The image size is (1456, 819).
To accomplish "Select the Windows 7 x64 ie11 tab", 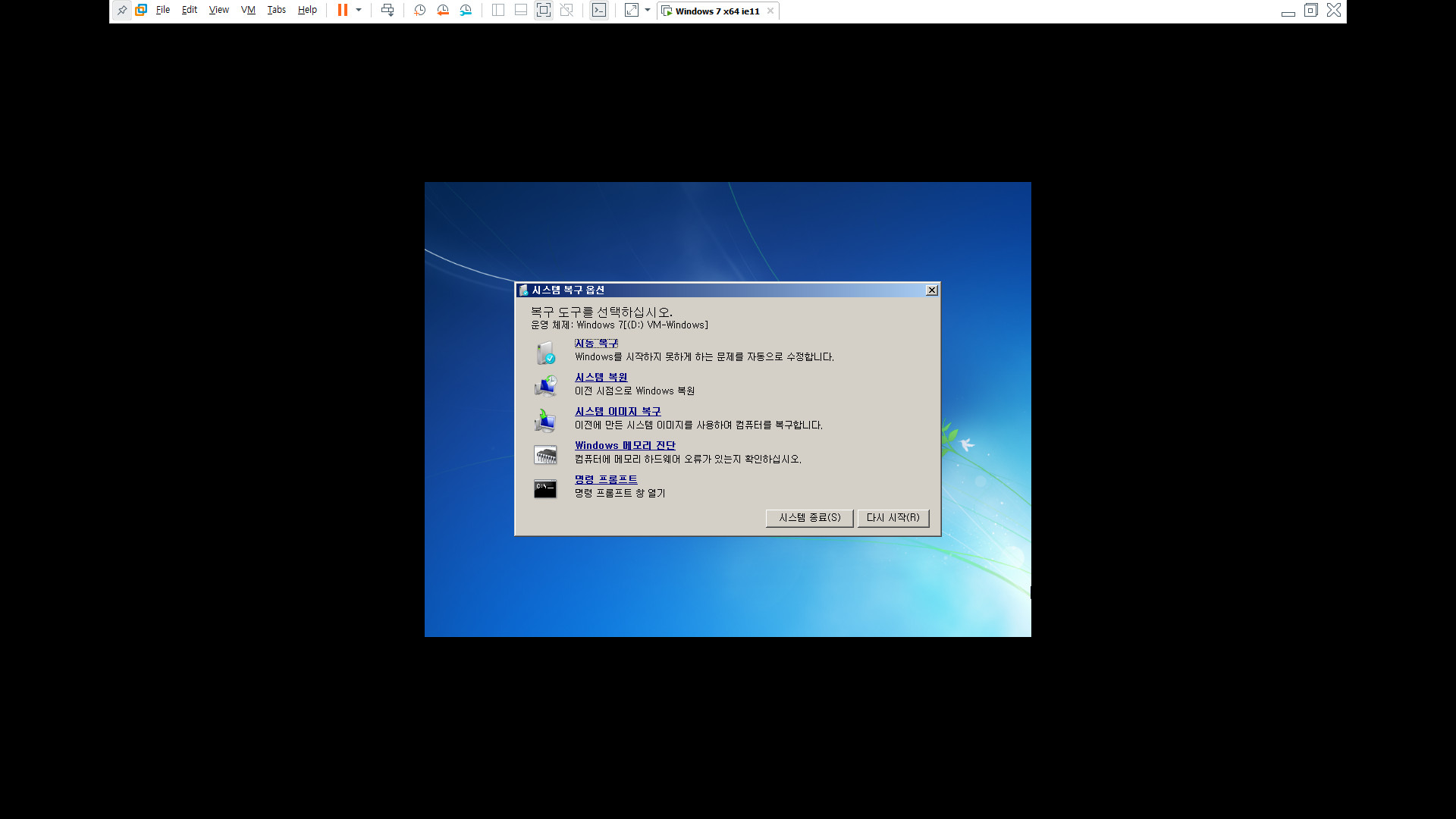I will 717,11.
